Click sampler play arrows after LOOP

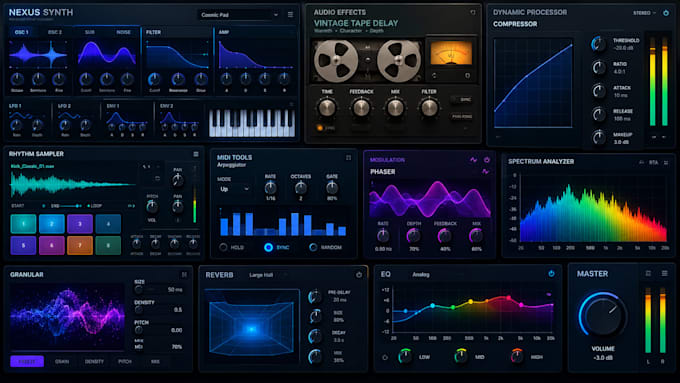[x=131, y=206]
